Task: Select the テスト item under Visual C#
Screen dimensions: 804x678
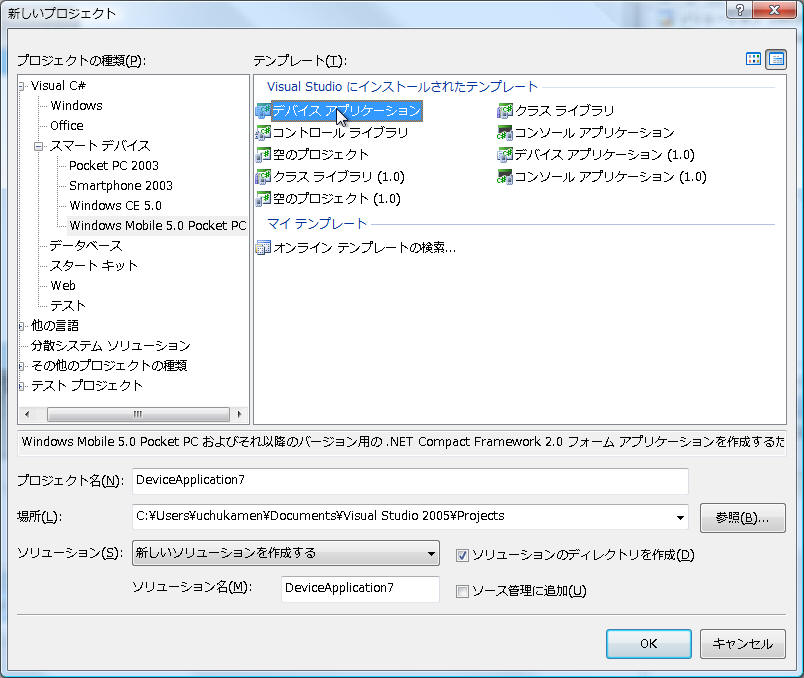Action: [x=68, y=306]
